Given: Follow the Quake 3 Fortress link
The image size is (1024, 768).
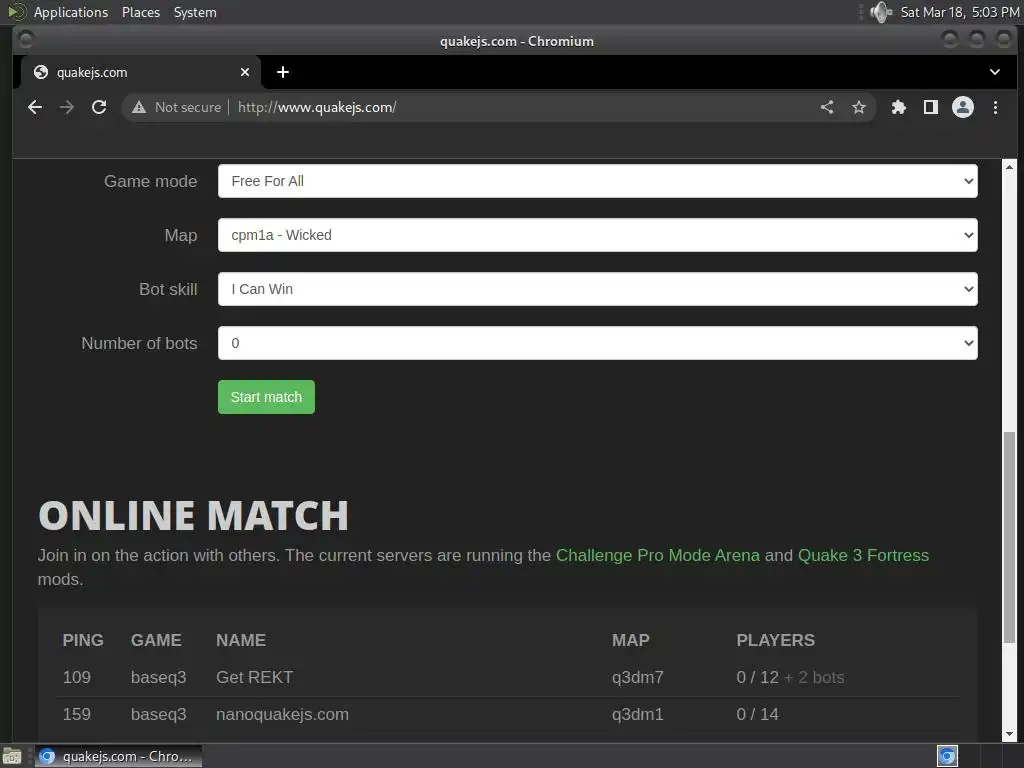Looking at the screenshot, I should (x=863, y=555).
